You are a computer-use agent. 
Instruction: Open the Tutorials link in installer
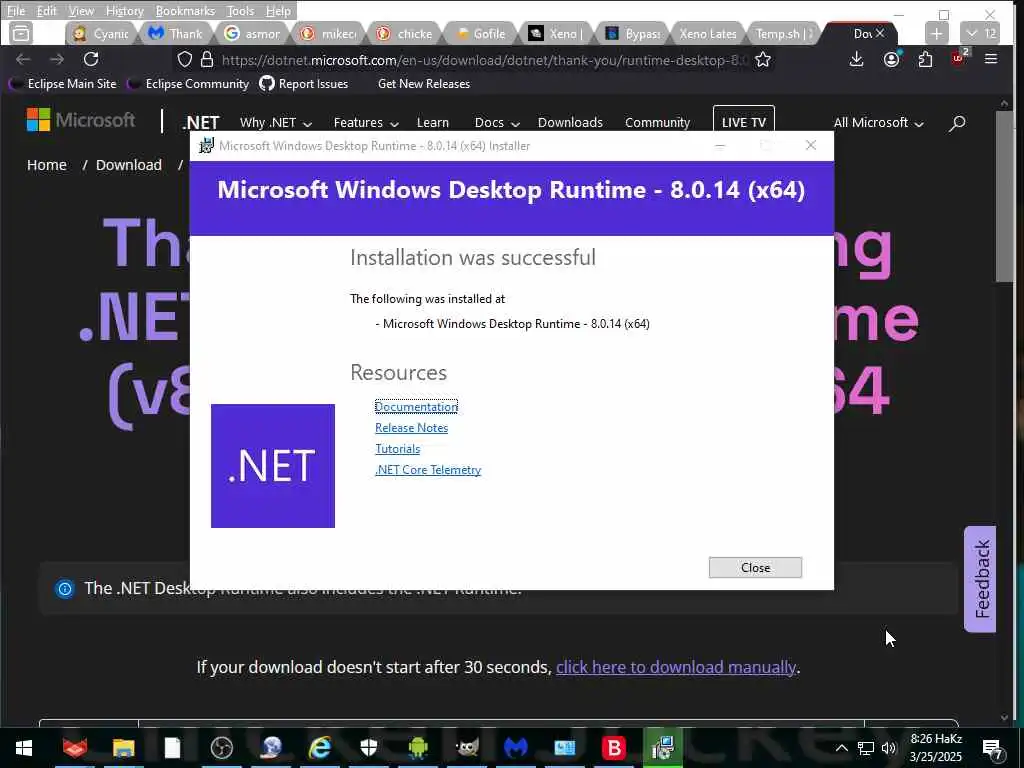(x=397, y=449)
